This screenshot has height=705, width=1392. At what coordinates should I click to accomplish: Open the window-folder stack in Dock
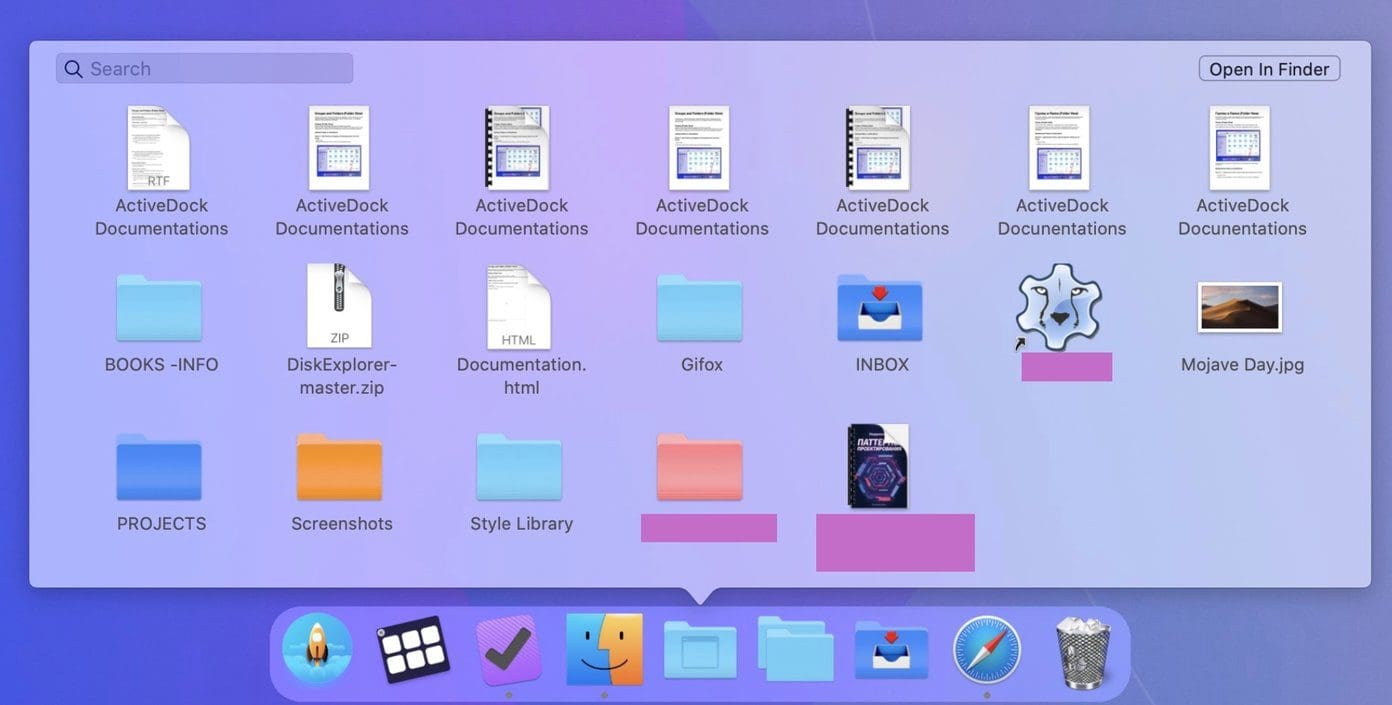pyautogui.click(x=700, y=650)
